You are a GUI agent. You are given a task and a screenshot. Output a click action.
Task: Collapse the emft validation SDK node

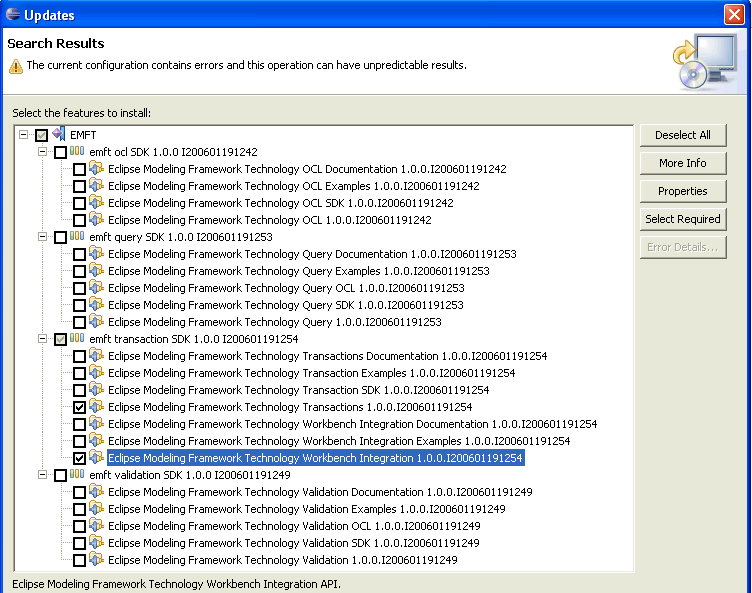coord(42,474)
